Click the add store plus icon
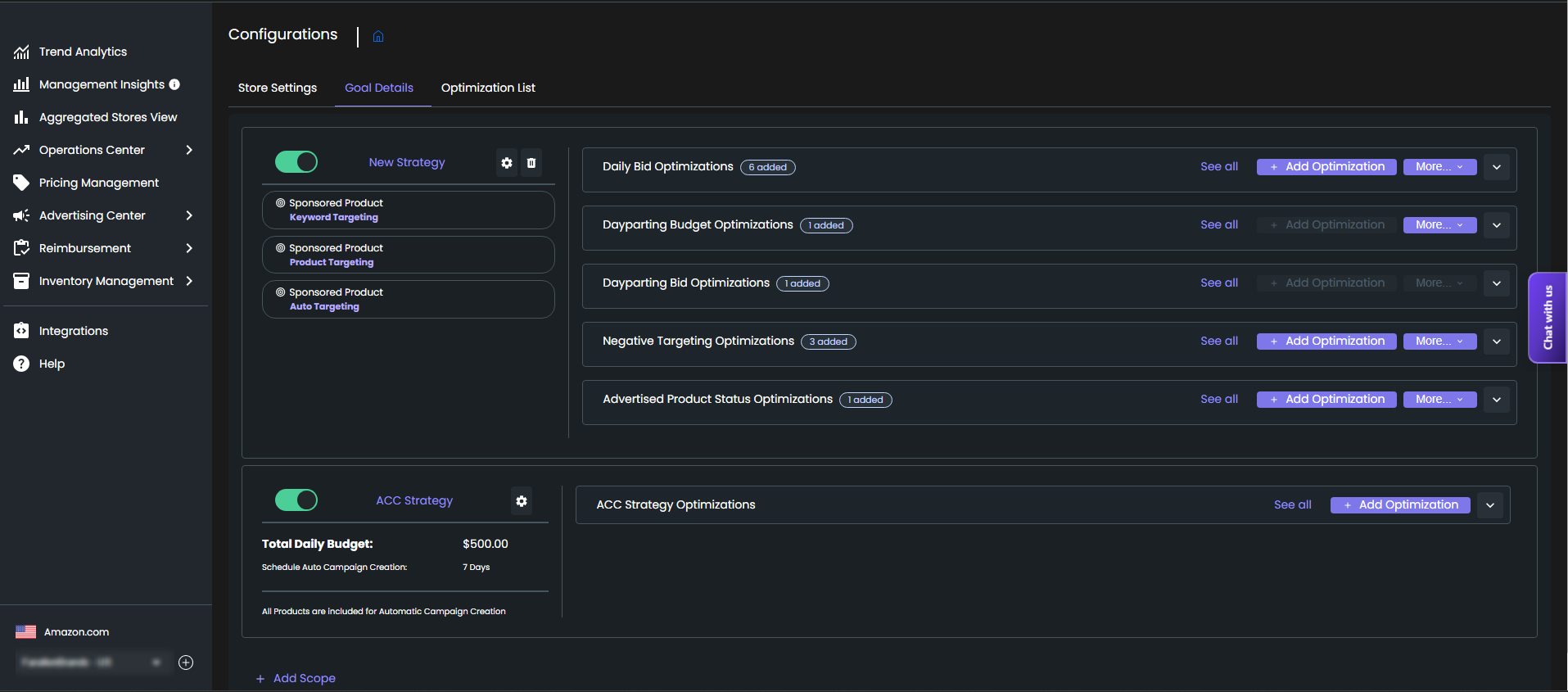Screen dimensions: 1568x692 point(186,663)
